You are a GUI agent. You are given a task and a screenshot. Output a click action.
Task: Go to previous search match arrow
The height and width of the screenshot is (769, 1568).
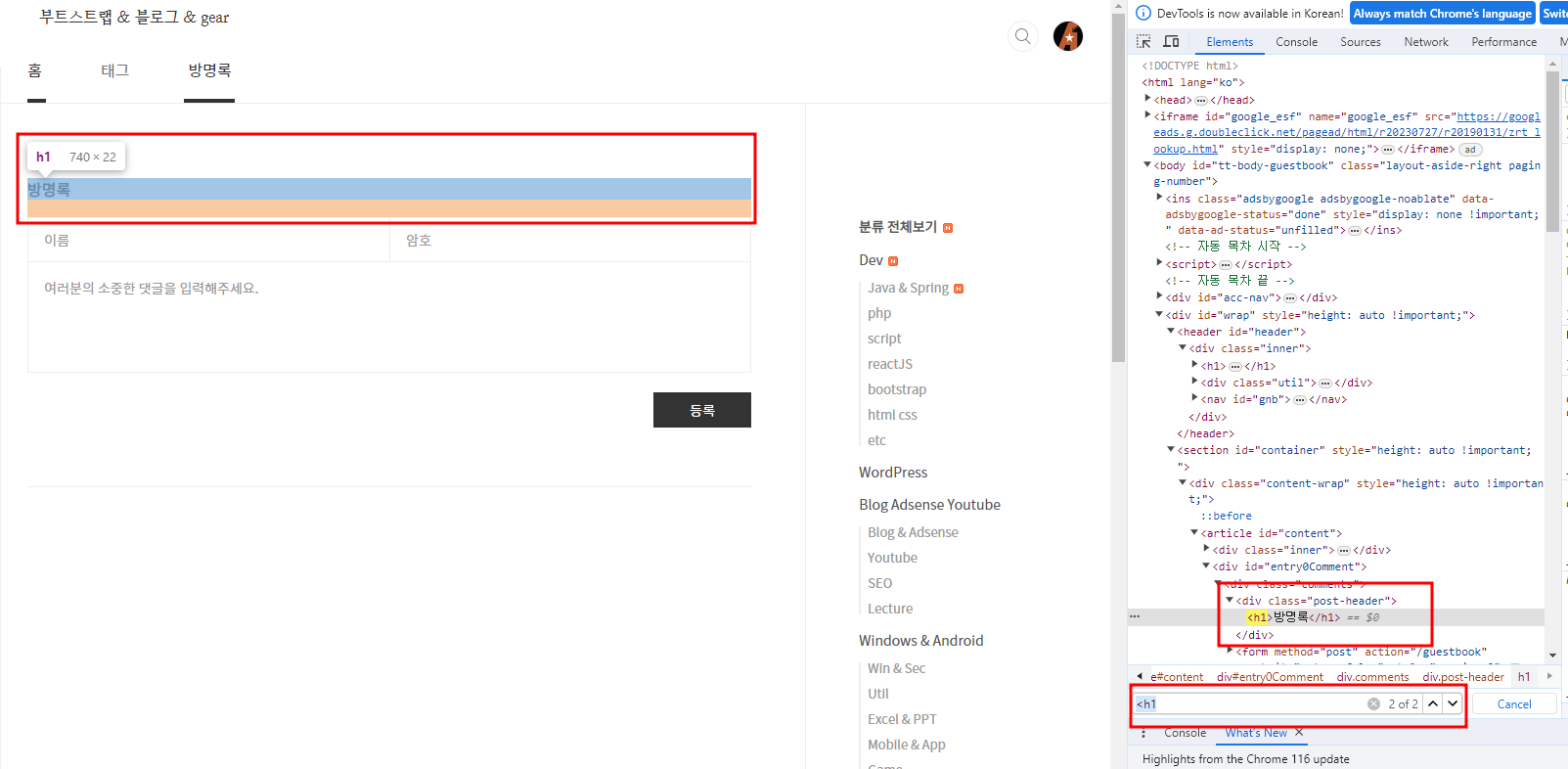1433,703
